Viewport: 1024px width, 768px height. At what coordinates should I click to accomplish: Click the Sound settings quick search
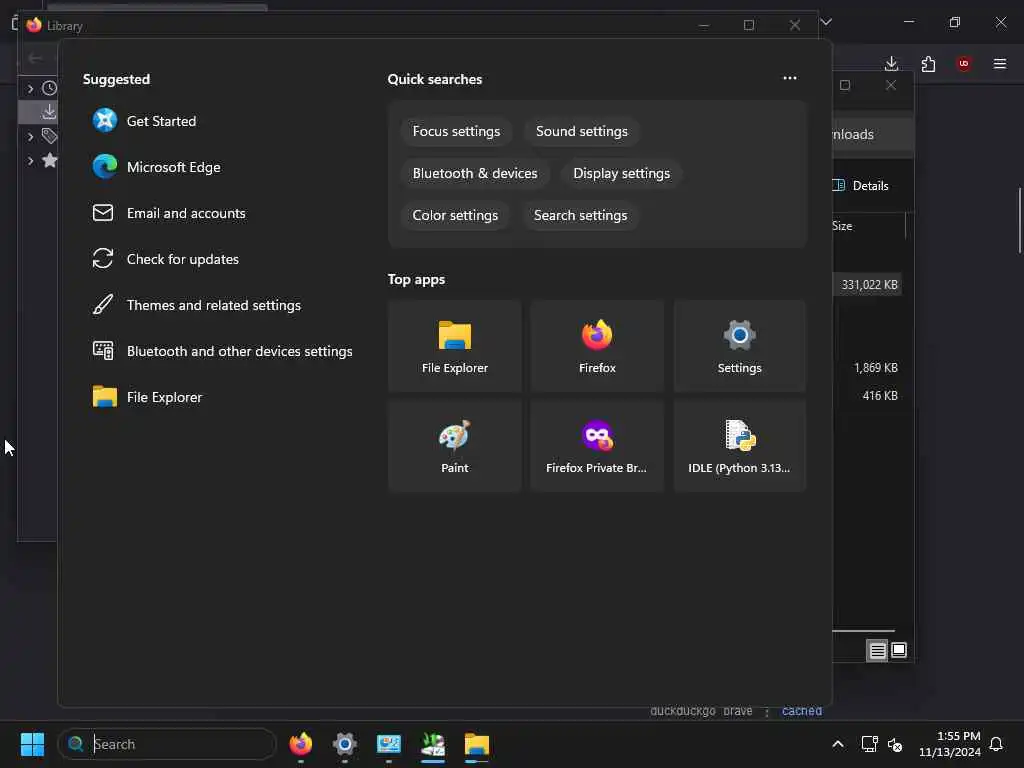581,131
